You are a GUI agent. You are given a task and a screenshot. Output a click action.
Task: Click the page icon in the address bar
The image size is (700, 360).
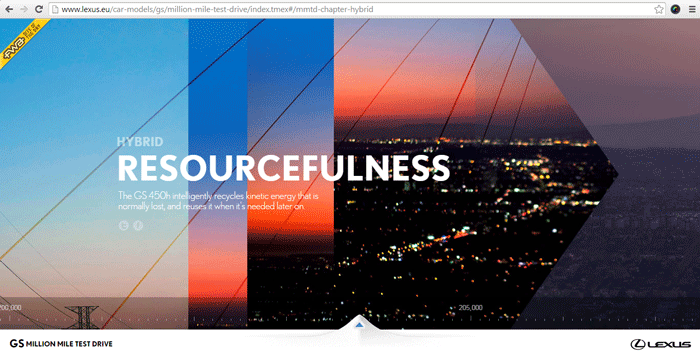[54, 9]
